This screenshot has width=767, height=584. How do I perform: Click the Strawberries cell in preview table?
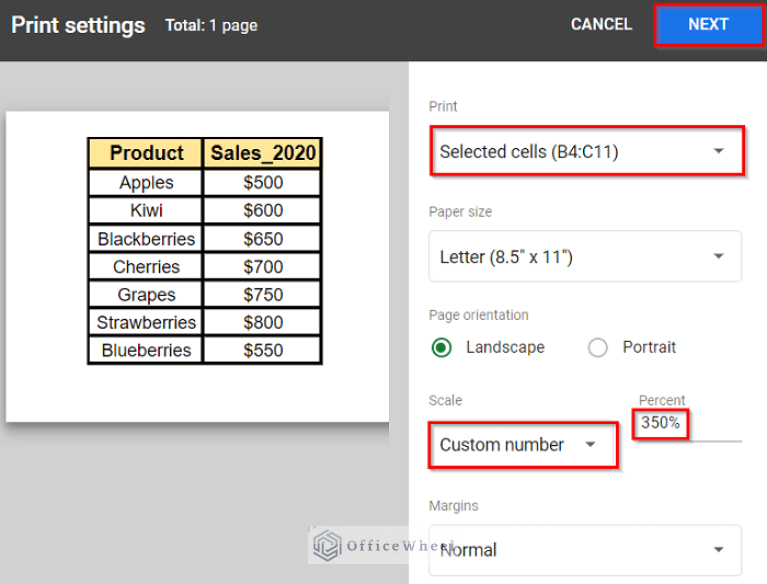(146, 323)
